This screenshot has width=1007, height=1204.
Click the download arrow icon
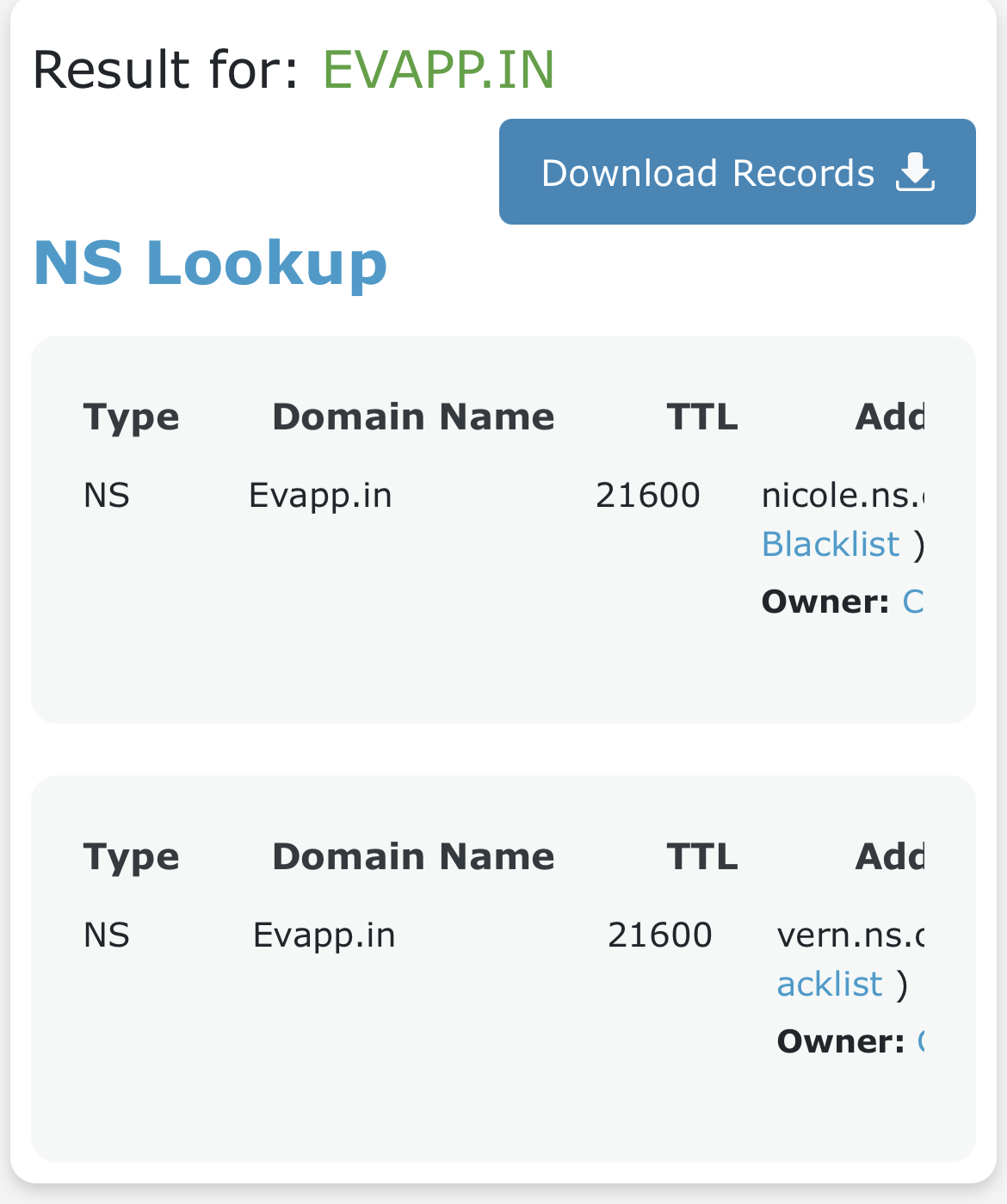coord(915,173)
